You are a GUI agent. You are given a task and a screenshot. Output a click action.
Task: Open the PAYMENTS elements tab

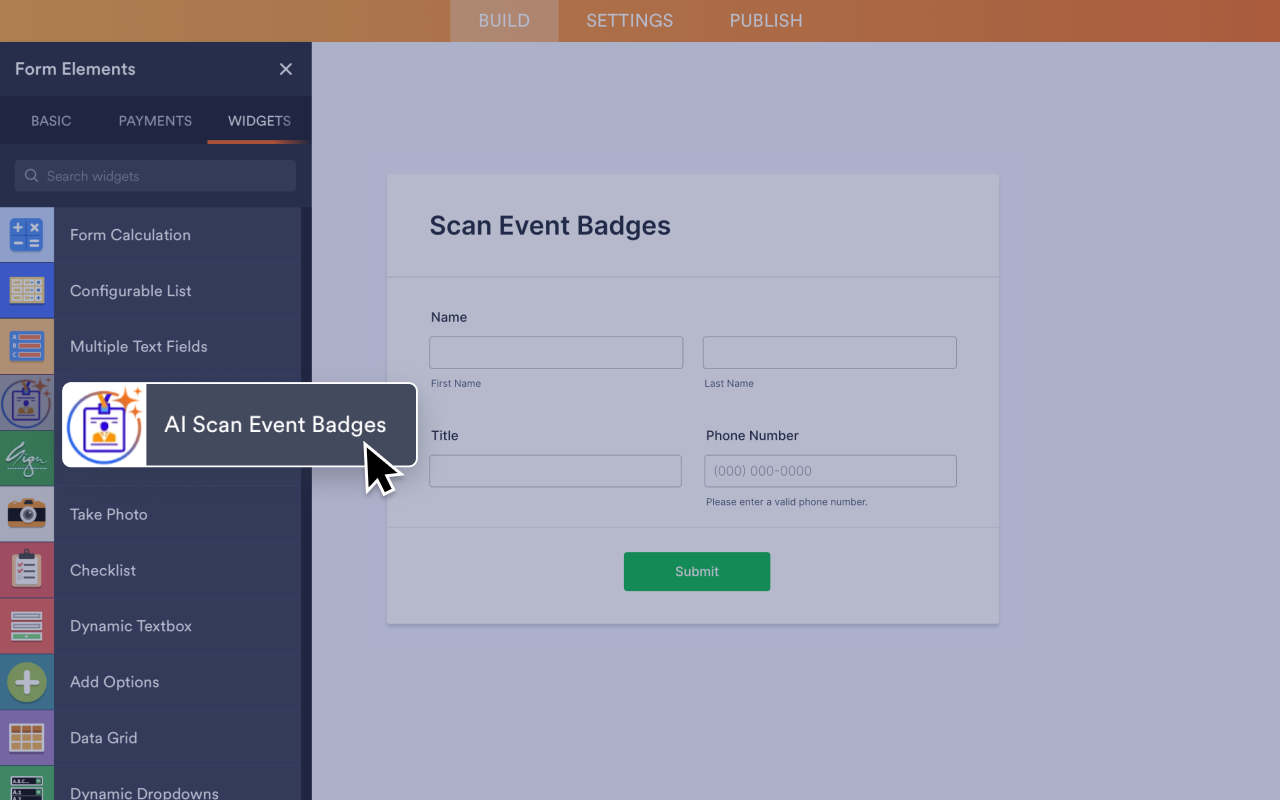155,121
